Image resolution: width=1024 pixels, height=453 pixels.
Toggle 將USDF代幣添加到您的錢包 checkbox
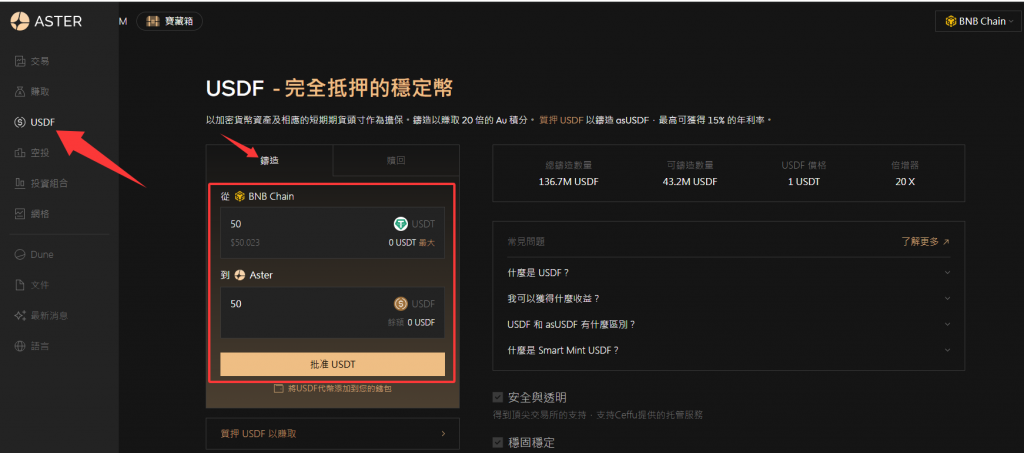(x=279, y=388)
